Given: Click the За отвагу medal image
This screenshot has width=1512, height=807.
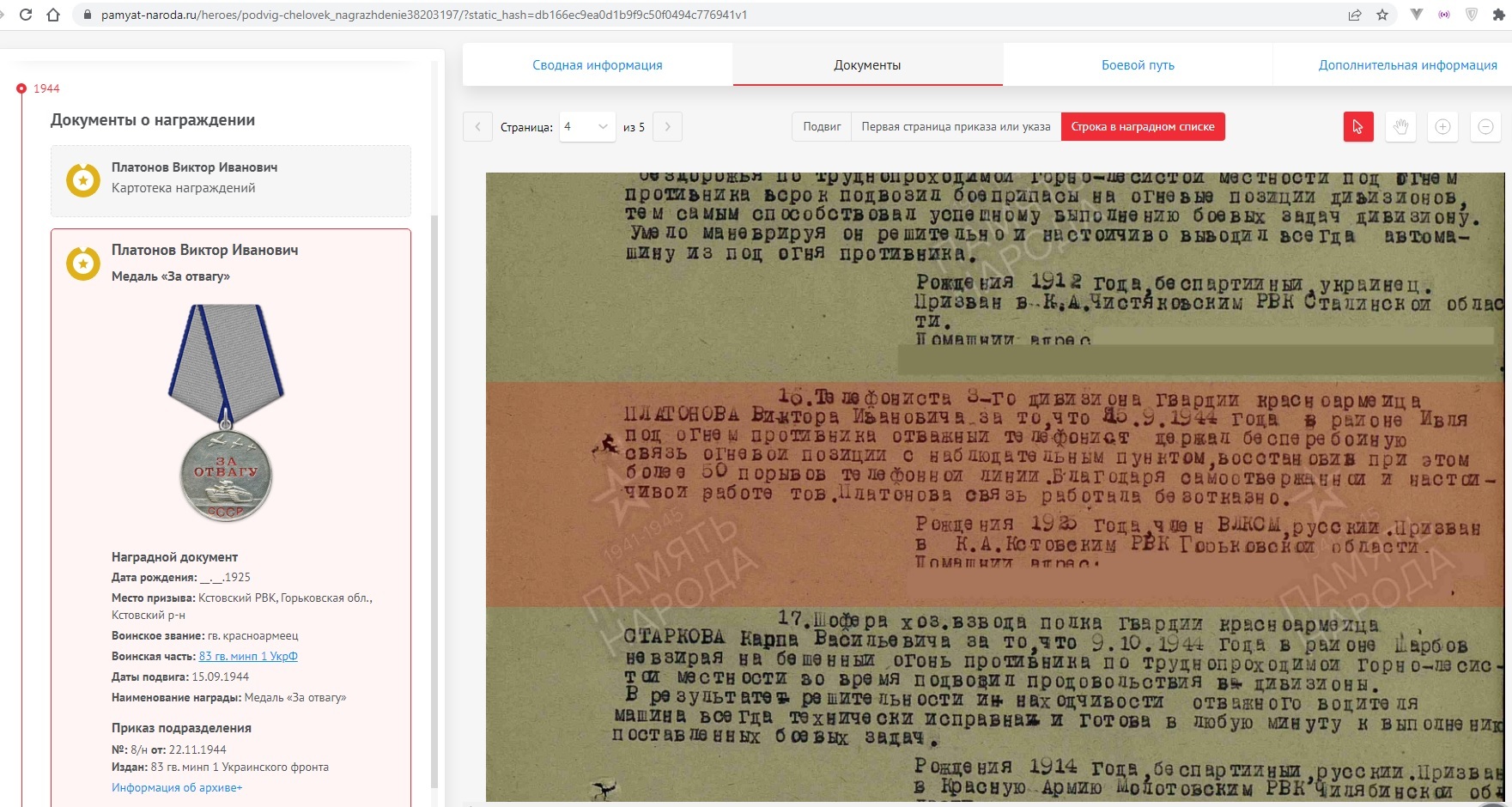Looking at the screenshot, I should (226, 413).
